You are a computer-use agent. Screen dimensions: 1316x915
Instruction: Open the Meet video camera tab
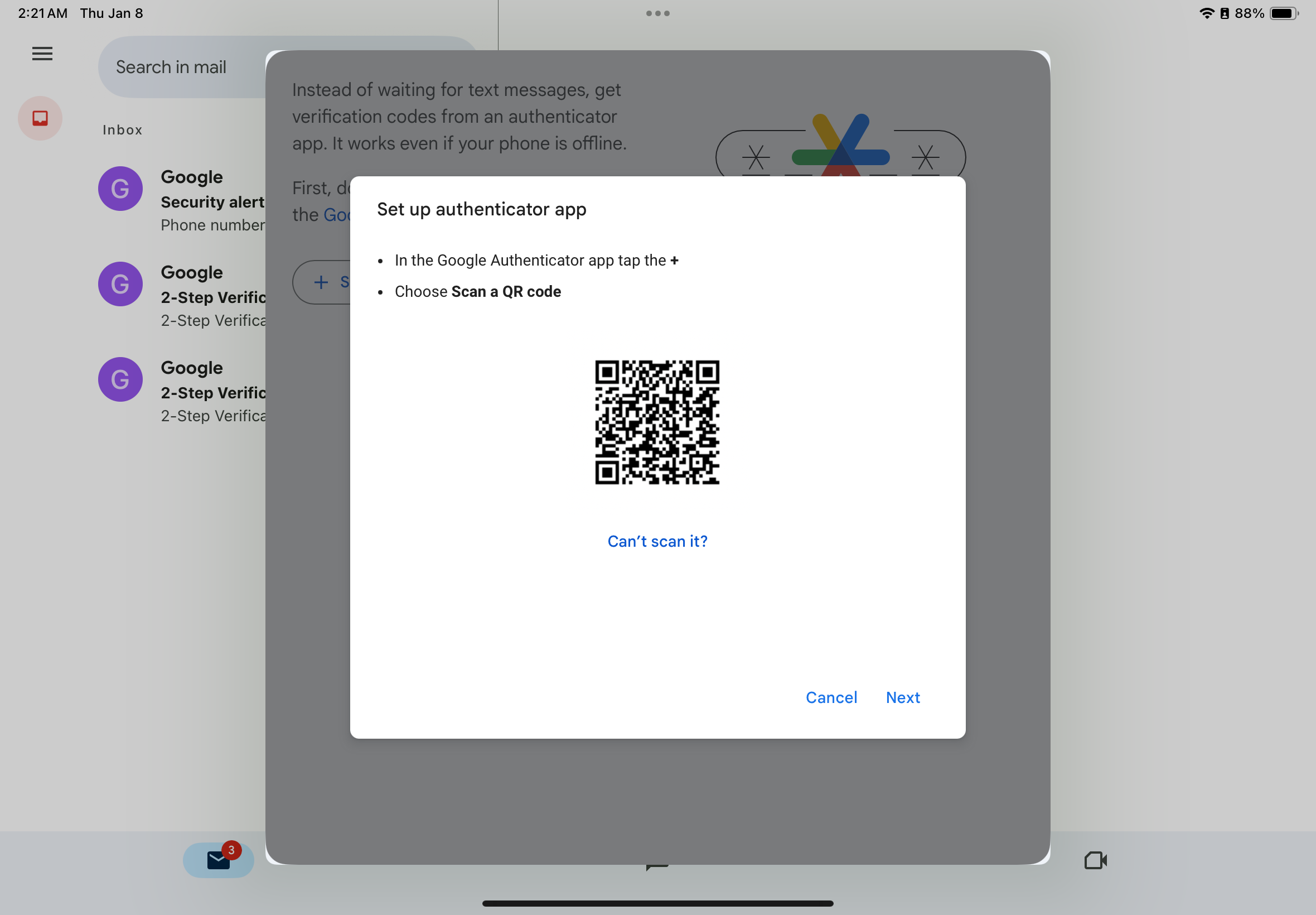(1095, 860)
